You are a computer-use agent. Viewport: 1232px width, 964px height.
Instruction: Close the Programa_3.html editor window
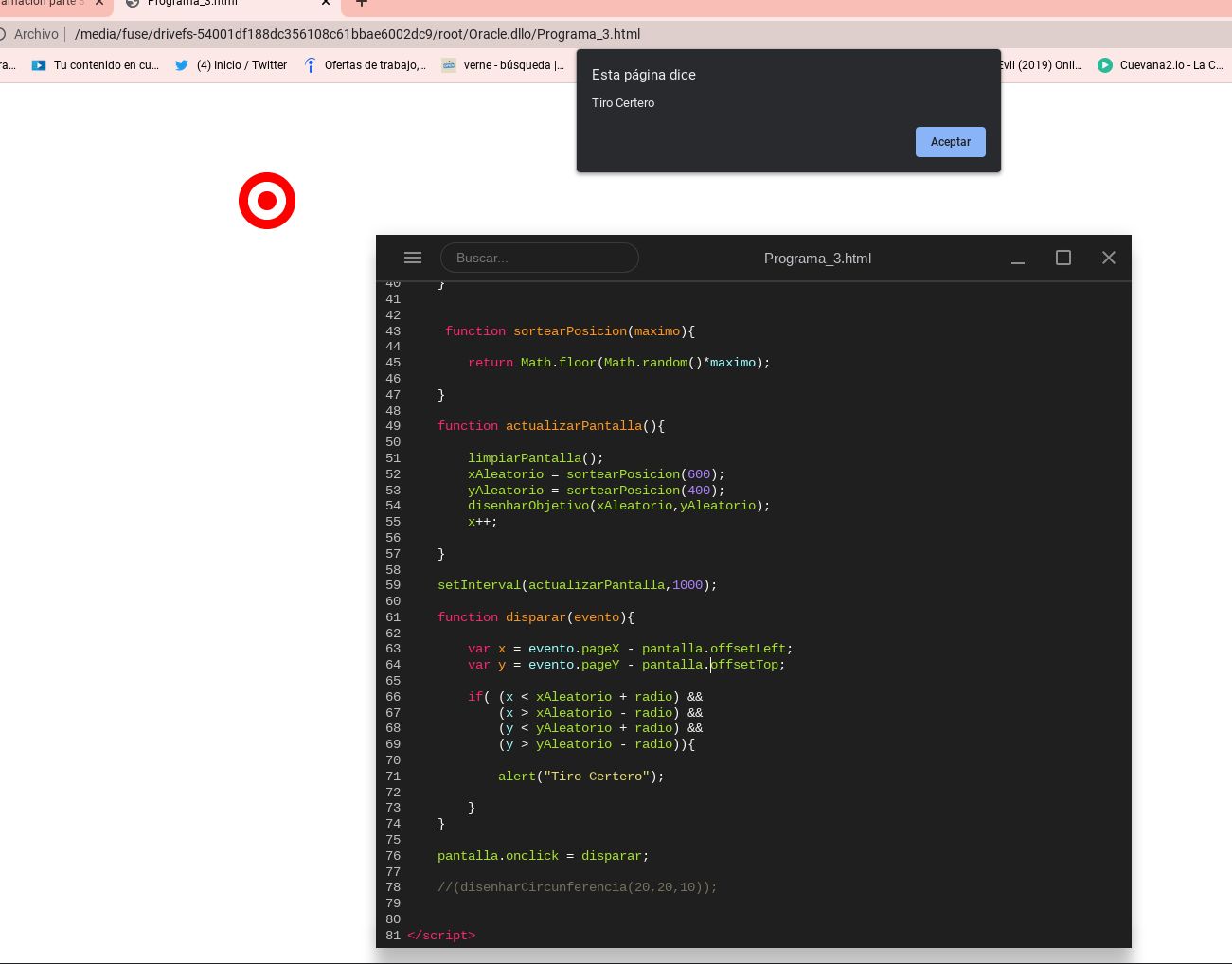click(1109, 258)
